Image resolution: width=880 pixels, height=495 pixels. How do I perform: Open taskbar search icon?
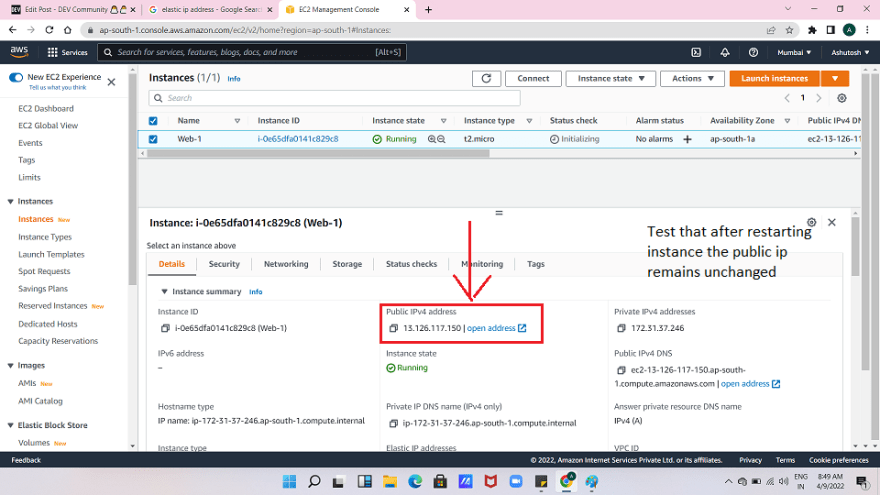314,482
